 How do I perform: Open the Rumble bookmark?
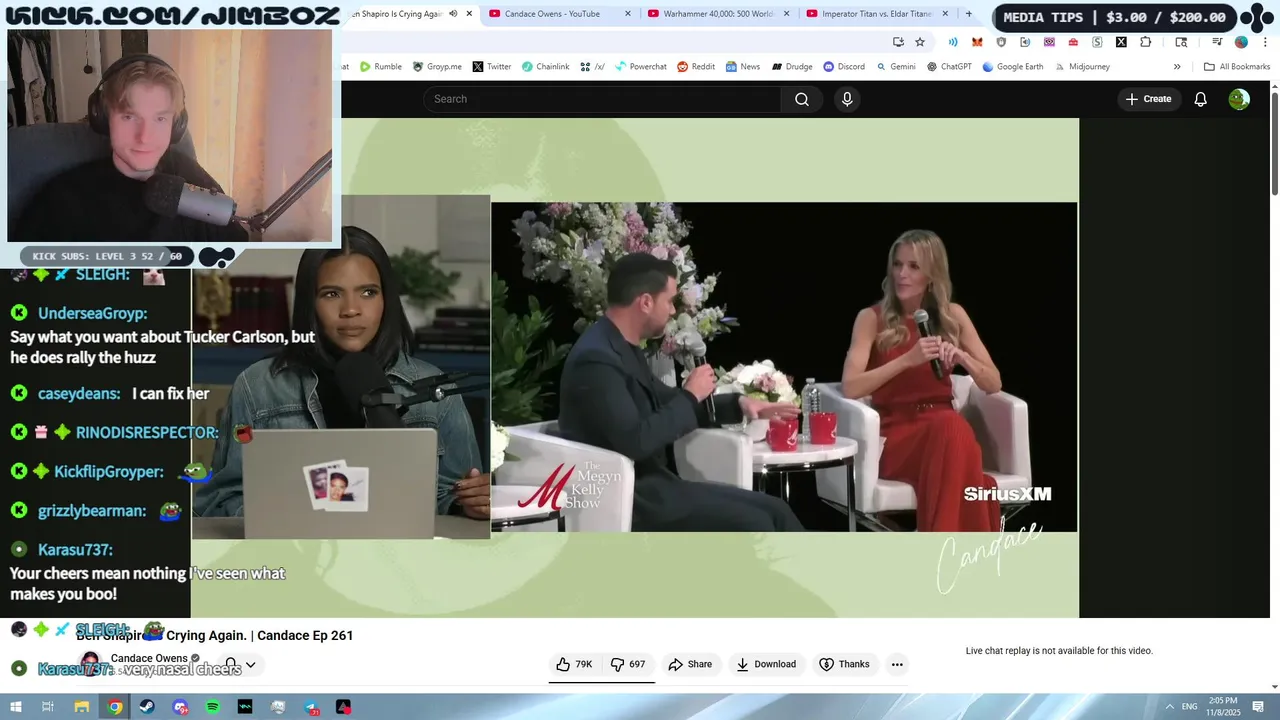(381, 67)
